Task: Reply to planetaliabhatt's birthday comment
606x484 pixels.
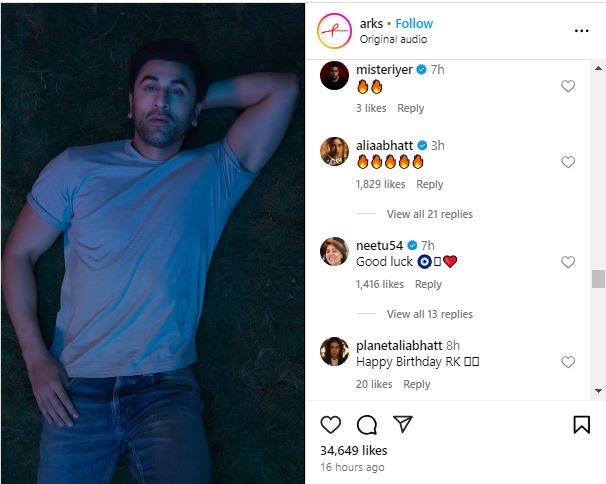Action: [416, 384]
